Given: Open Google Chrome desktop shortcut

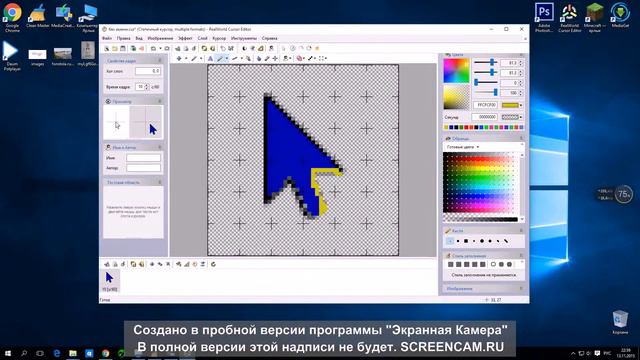Looking at the screenshot, I should [x=12, y=17].
